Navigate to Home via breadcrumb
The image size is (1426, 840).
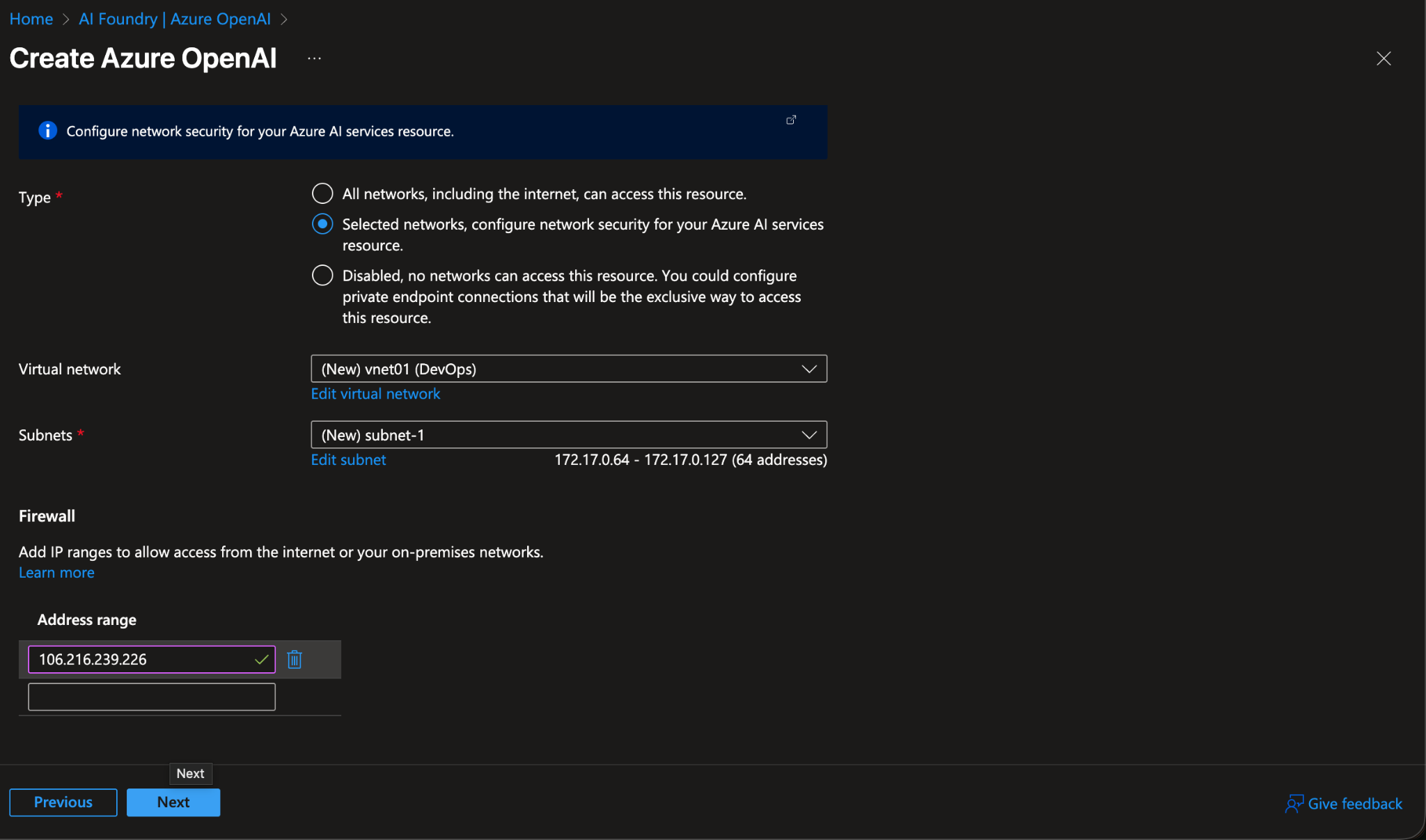[31, 19]
